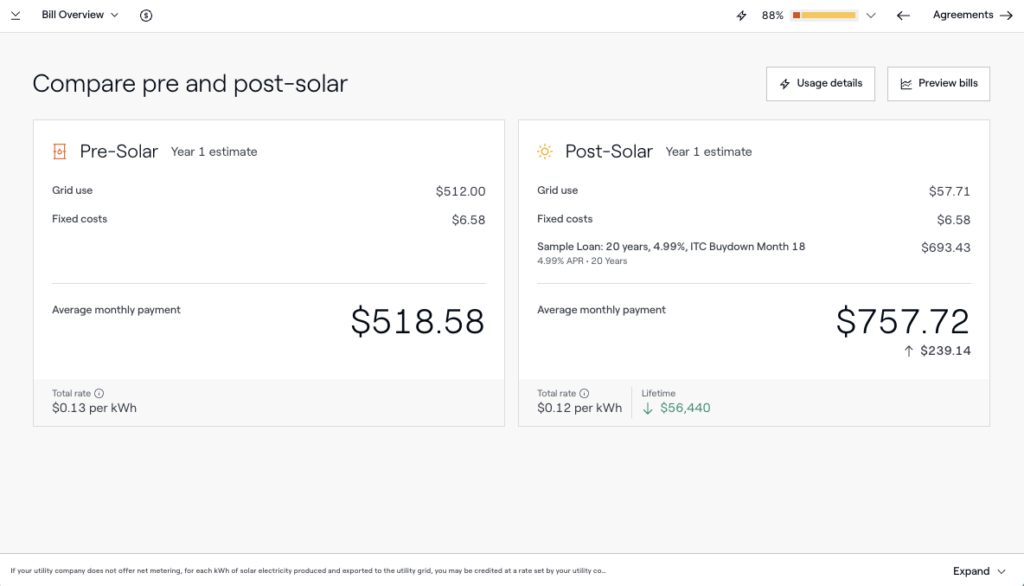Select the 88% energy offset bar

[x=824, y=15]
